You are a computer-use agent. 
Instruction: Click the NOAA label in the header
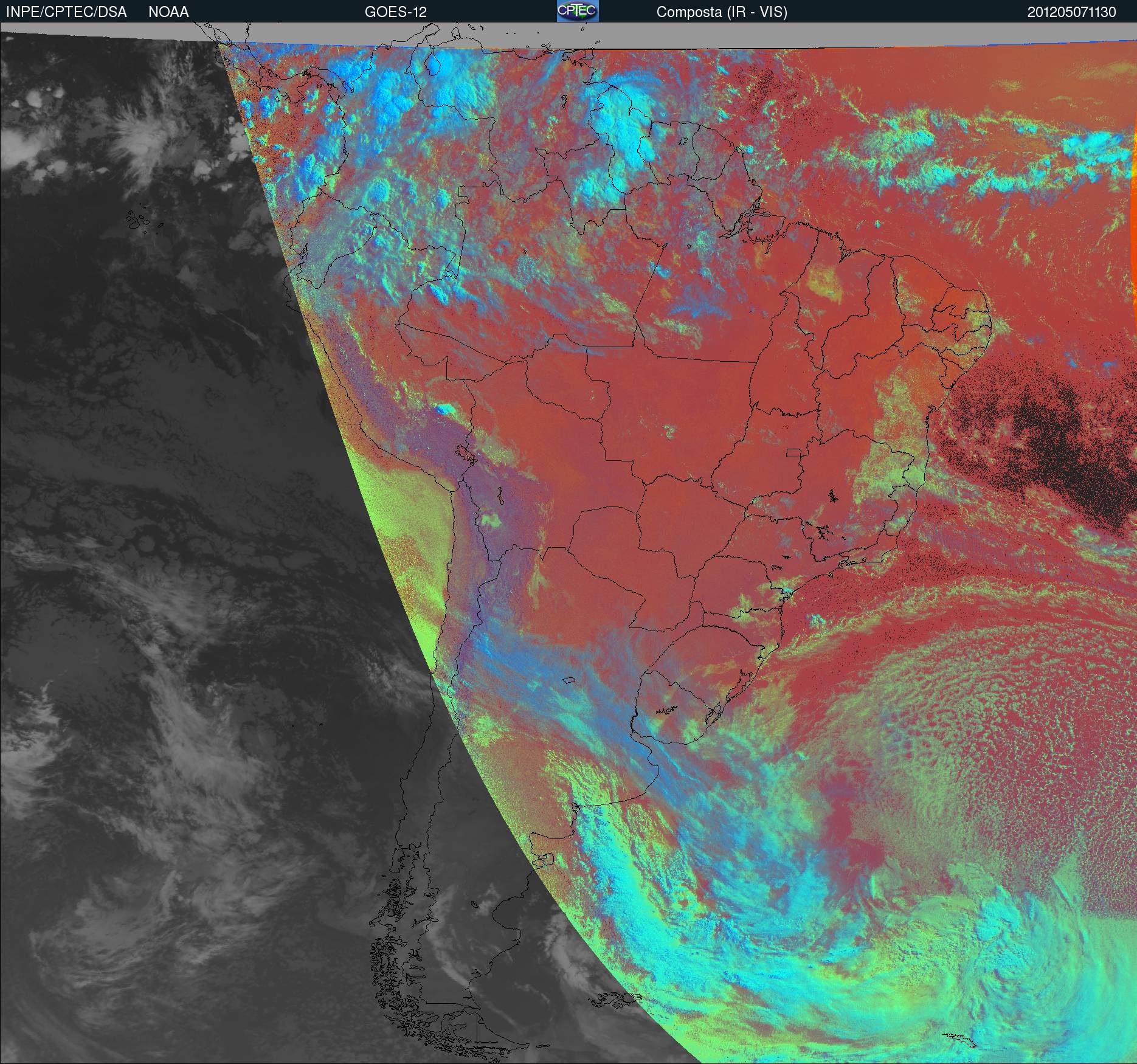tap(168, 12)
